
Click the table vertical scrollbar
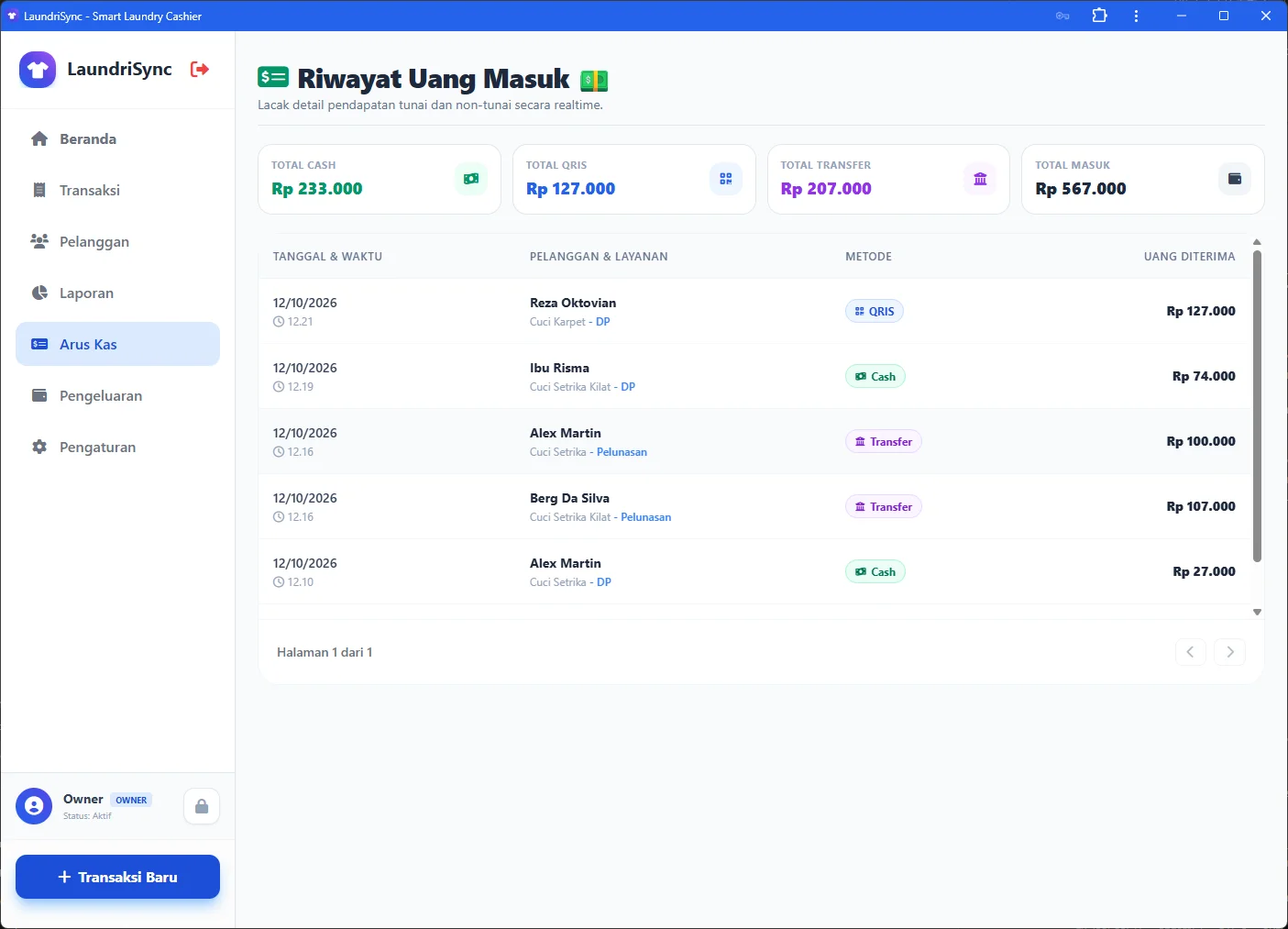point(1257,405)
